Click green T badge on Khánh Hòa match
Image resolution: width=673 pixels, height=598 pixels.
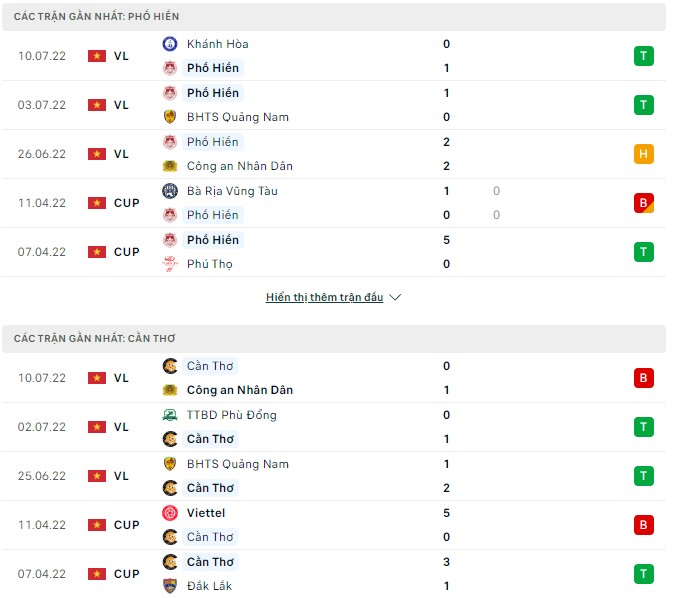click(x=643, y=56)
